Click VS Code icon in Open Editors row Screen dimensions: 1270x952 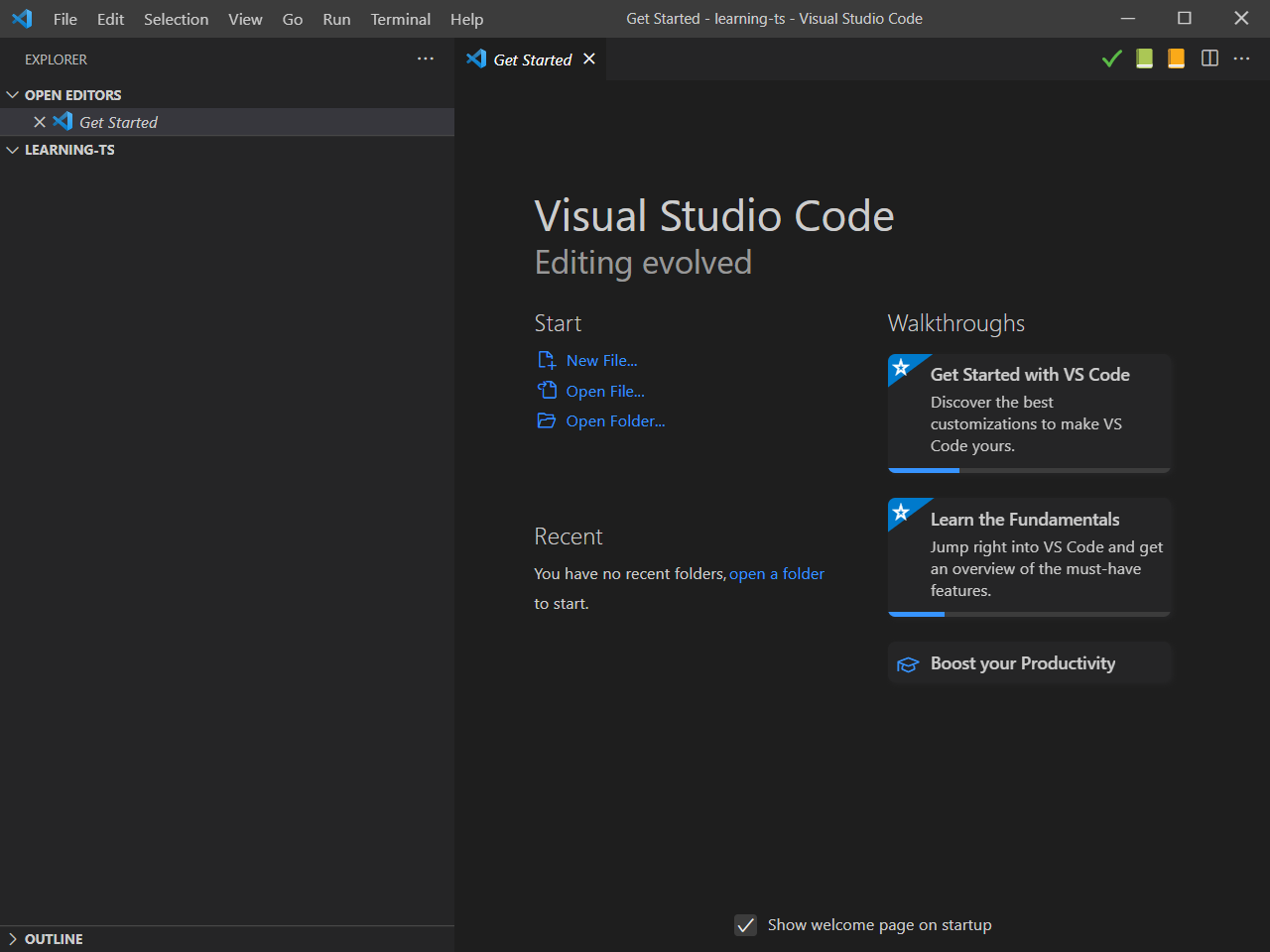click(x=63, y=121)
